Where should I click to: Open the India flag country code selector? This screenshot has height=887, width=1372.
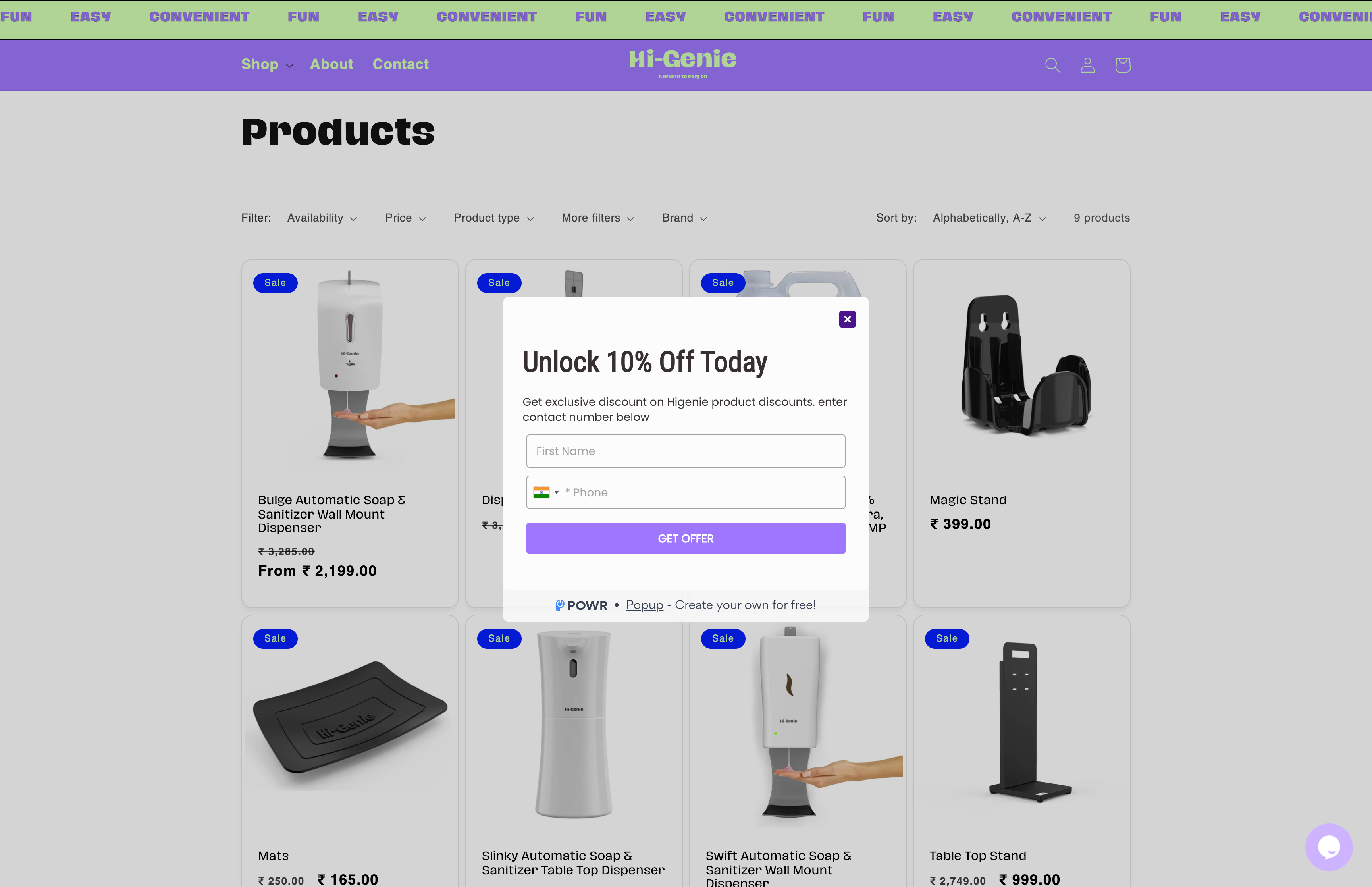546,492
